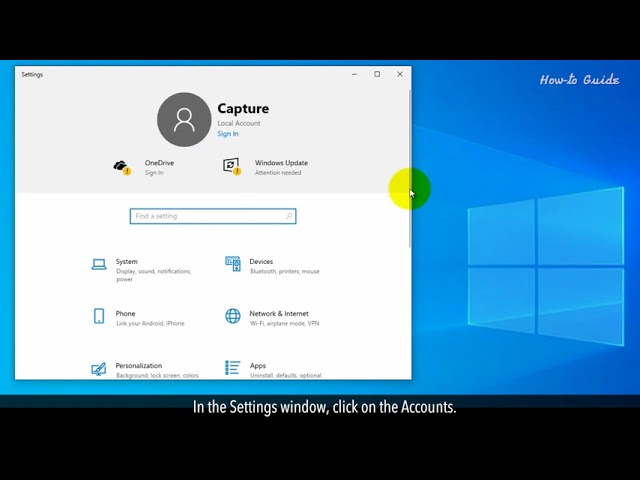Minimize the Settings window
Viewport: 640px width, 480px height.
pyautogui.click(x=354, y=74)
